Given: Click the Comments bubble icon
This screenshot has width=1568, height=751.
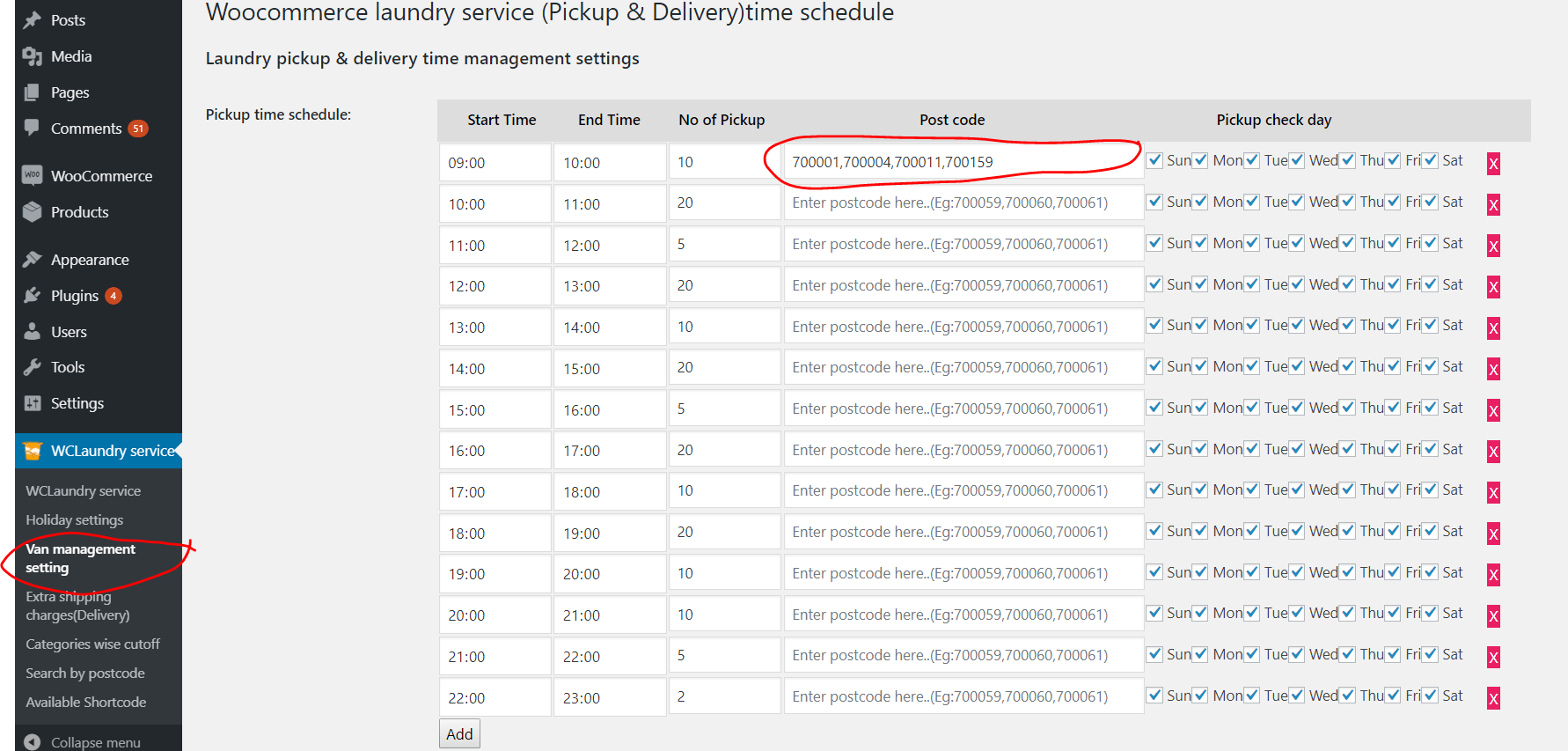Looking at the screenshot, I should 33,128.
